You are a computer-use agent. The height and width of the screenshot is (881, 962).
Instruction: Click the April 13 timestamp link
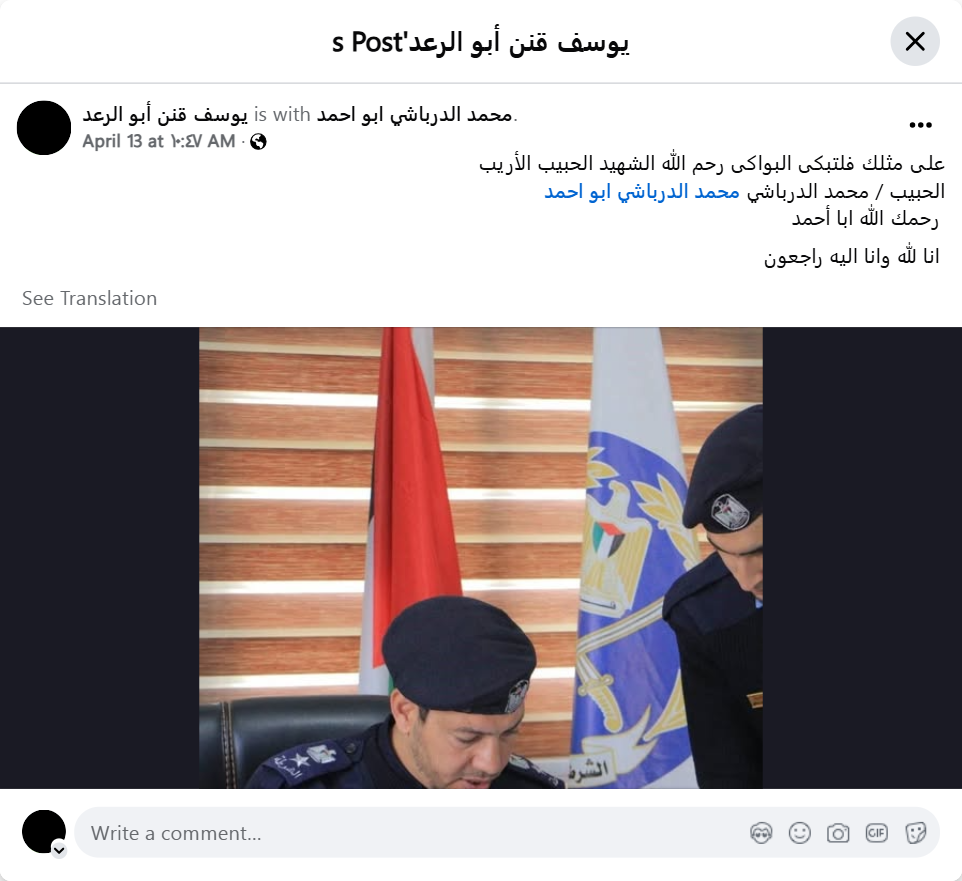(159, 142)
